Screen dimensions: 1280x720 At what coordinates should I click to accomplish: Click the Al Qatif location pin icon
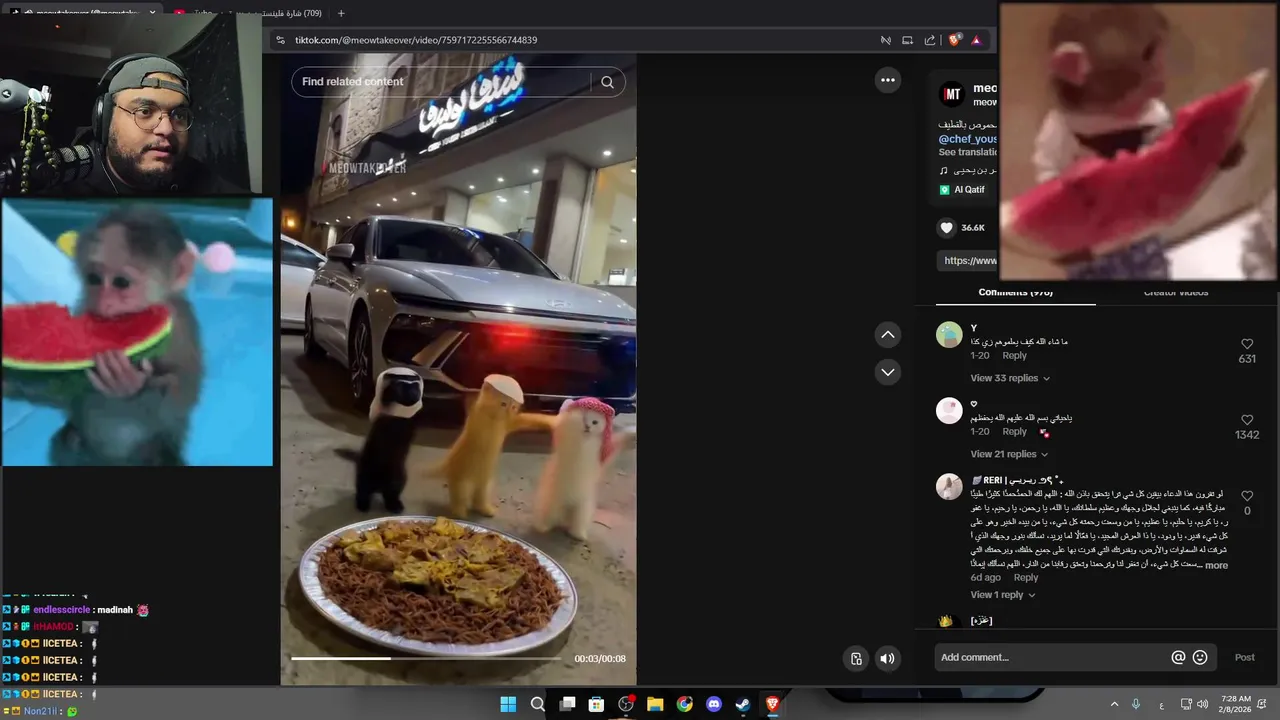tap(943, 190)
